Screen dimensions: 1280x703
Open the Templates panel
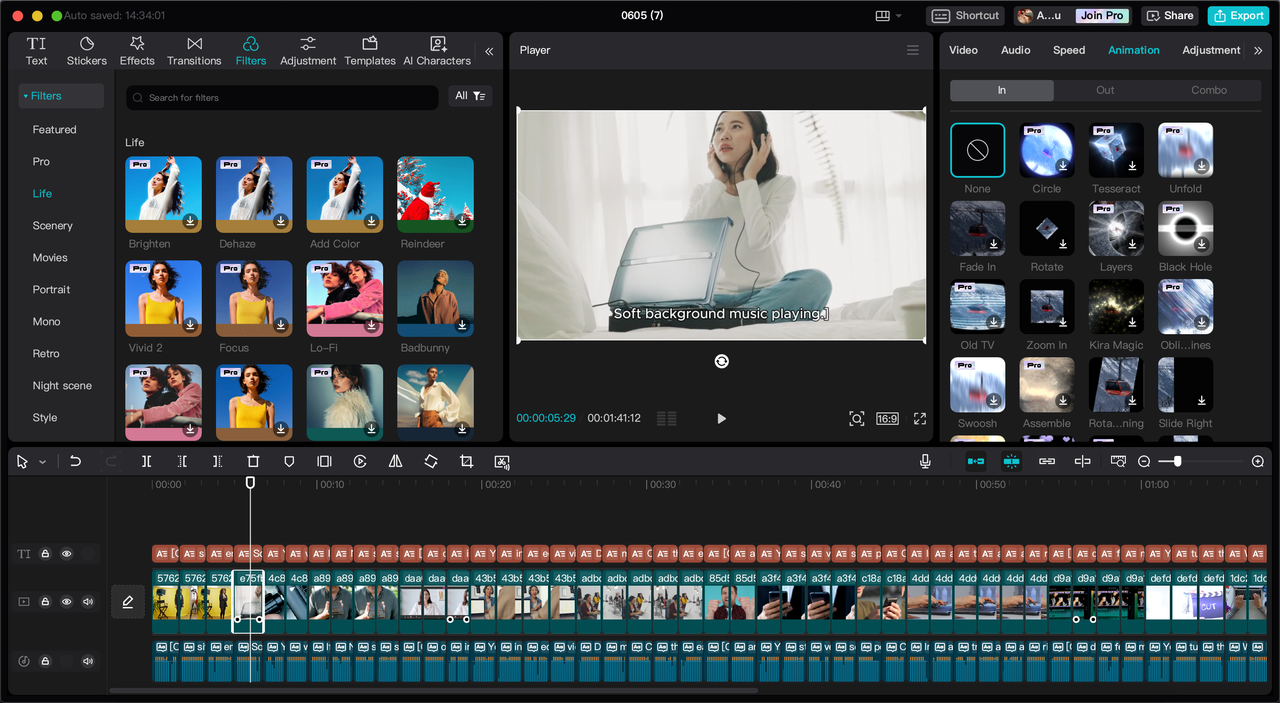coord(370,51)
